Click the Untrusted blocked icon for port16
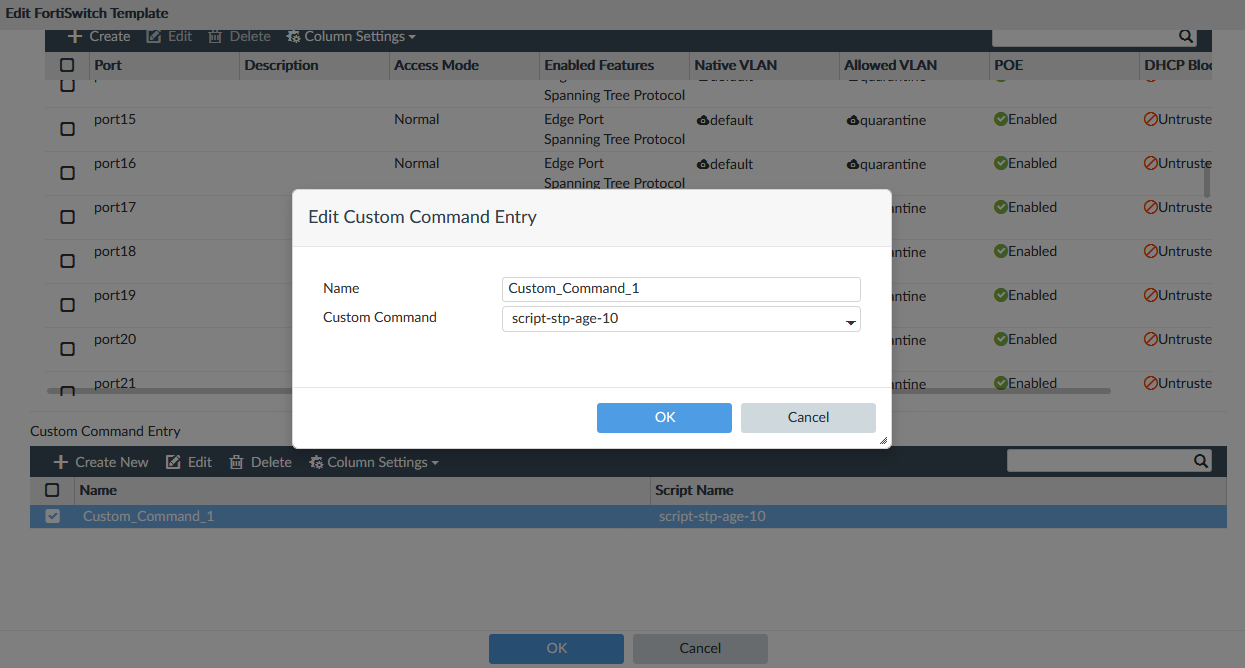The width and height of the screenshot is (1245, 668). coord(1151,163)
